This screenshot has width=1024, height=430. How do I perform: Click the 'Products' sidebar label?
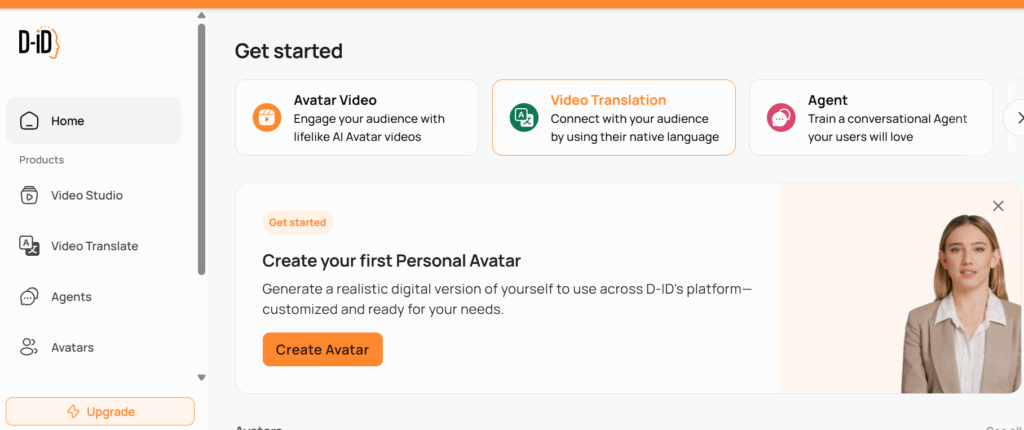tap(41, 159)
